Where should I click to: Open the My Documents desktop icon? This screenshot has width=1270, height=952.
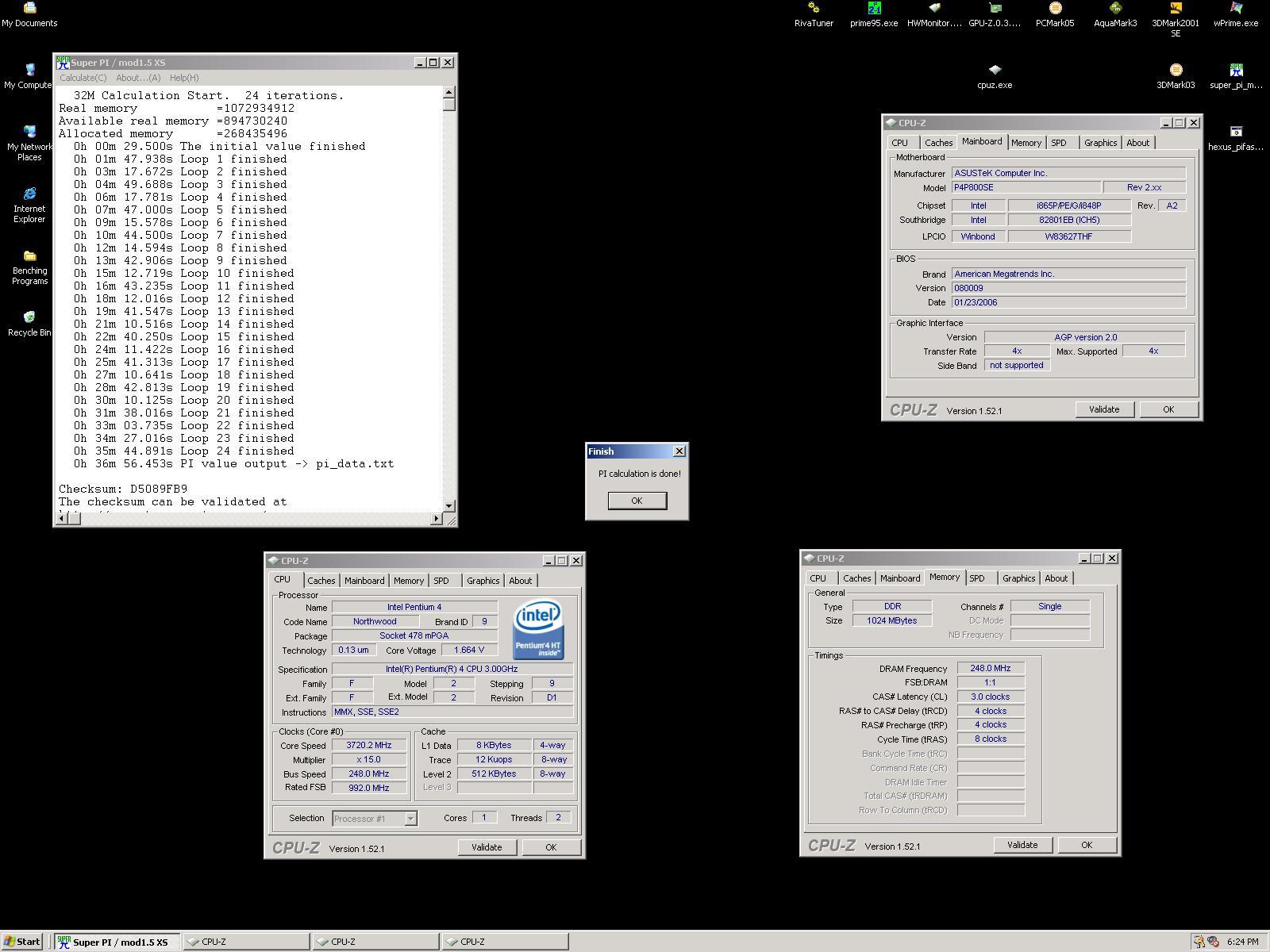29,14
